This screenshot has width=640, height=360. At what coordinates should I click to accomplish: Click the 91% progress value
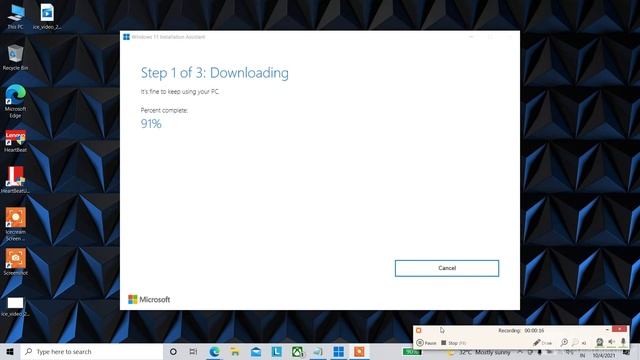[x=151, y=124]
